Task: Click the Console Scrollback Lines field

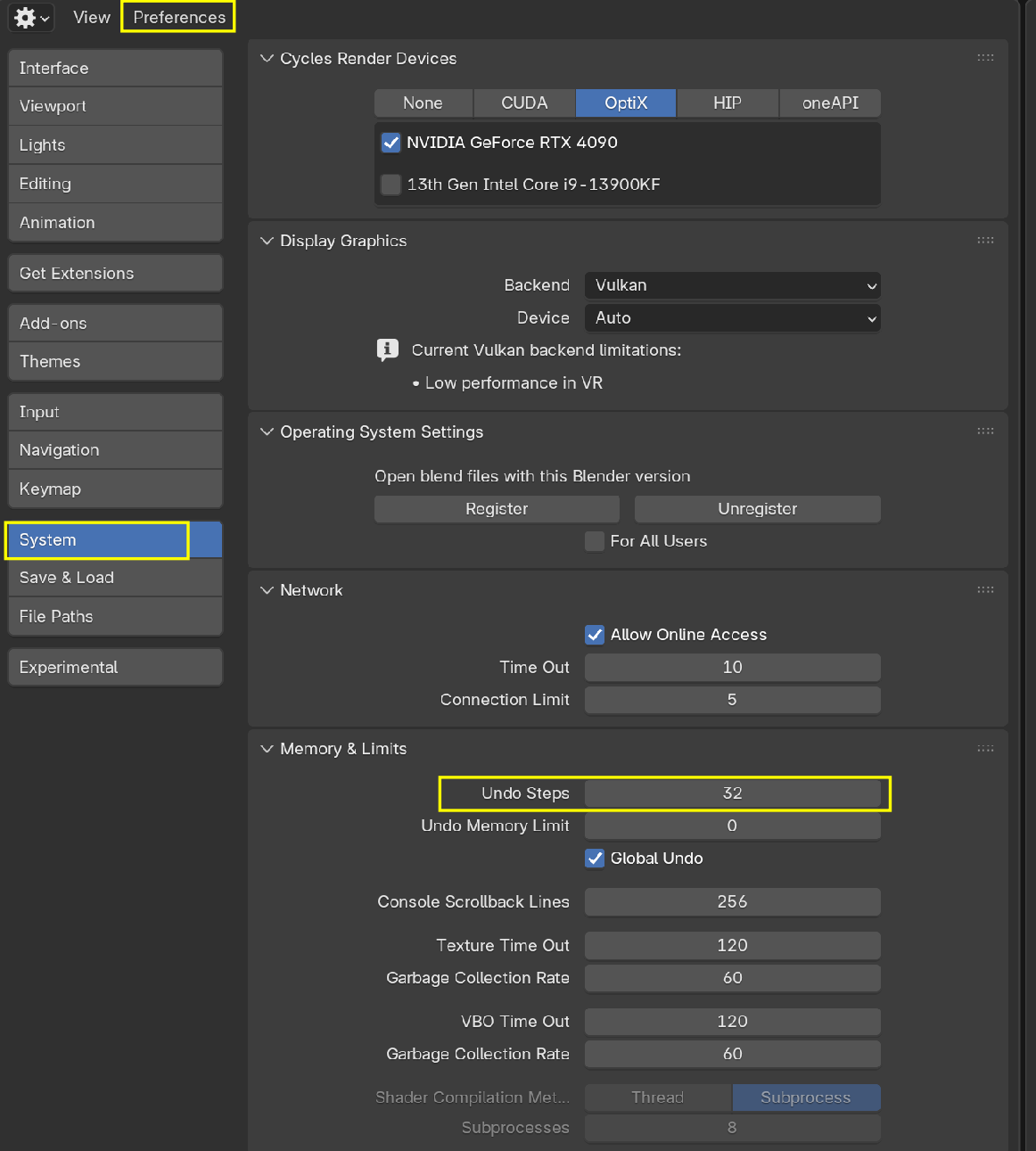Action: tap(732, 902)
